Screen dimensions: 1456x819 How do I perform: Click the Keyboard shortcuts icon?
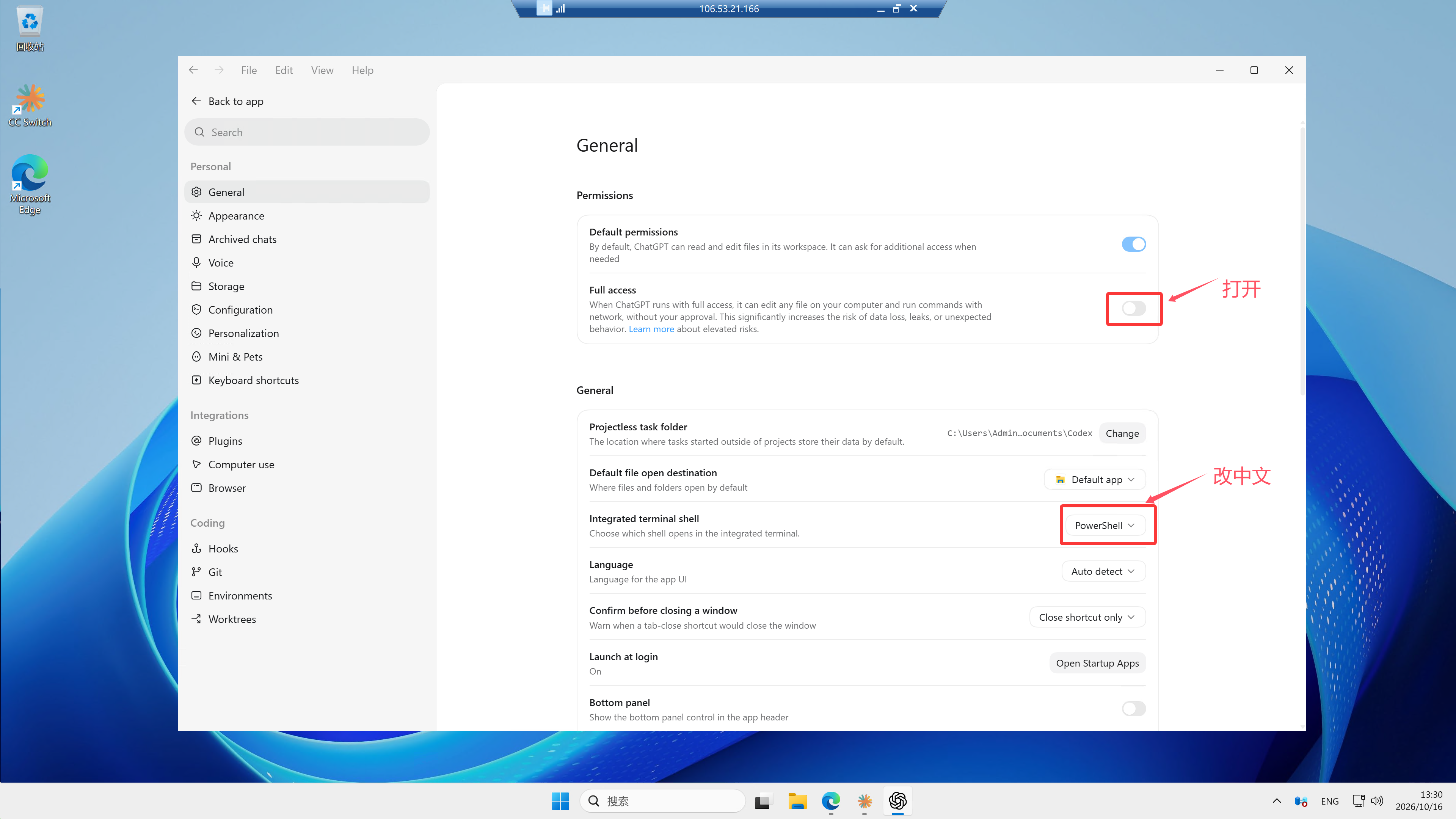[196, 380]
